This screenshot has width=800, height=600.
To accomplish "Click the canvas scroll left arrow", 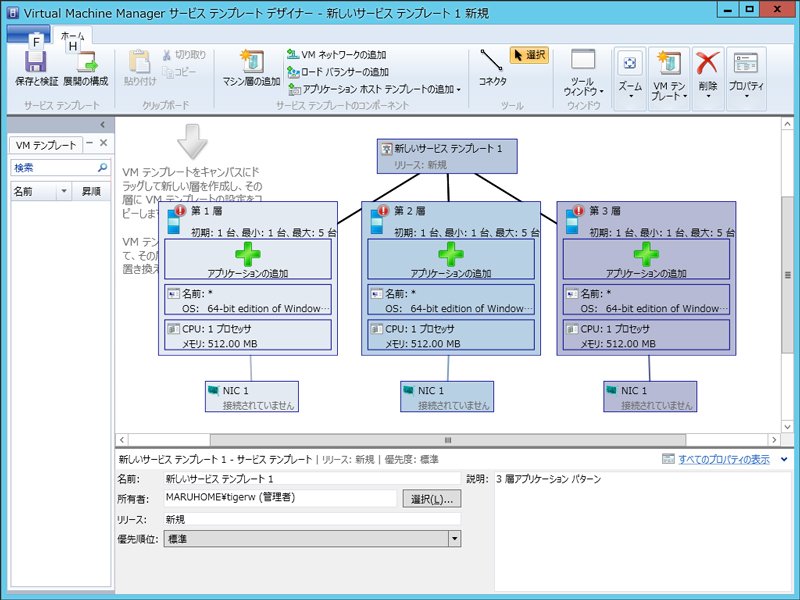I will [121, 440].
